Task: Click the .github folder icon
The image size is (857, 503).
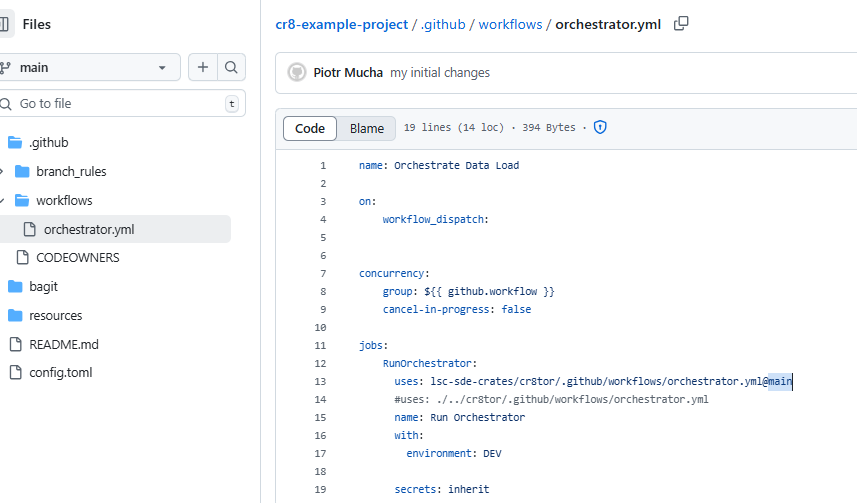Action: coord(15,143)
